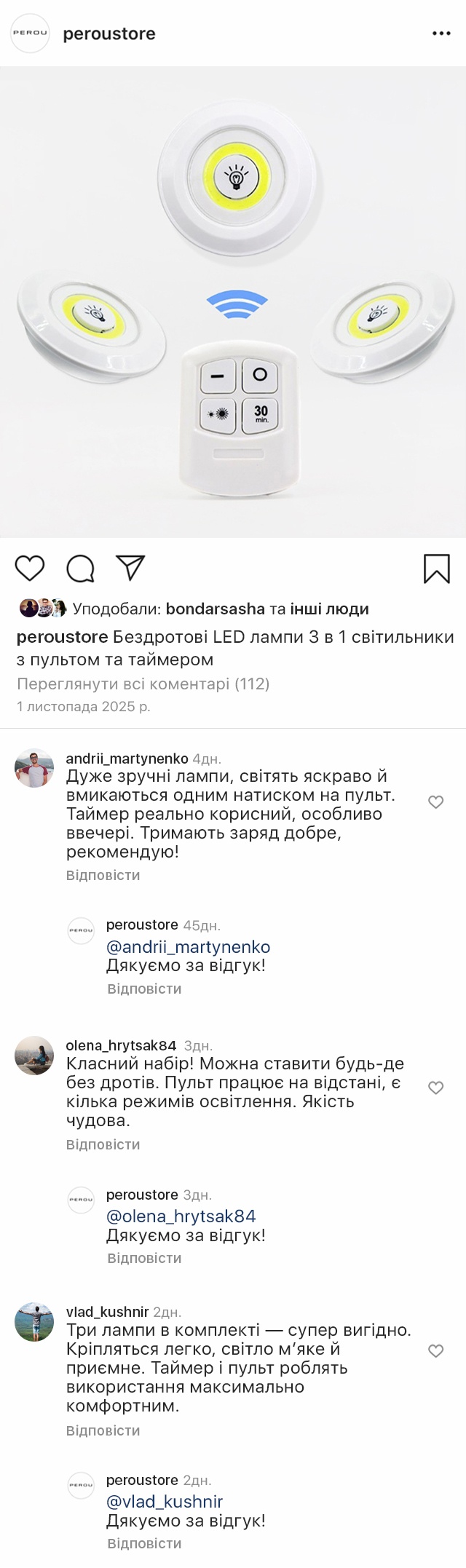Open comments via the speech bubble icon
This screenshot has height=1568, width=466.
[x=80, y=569]
